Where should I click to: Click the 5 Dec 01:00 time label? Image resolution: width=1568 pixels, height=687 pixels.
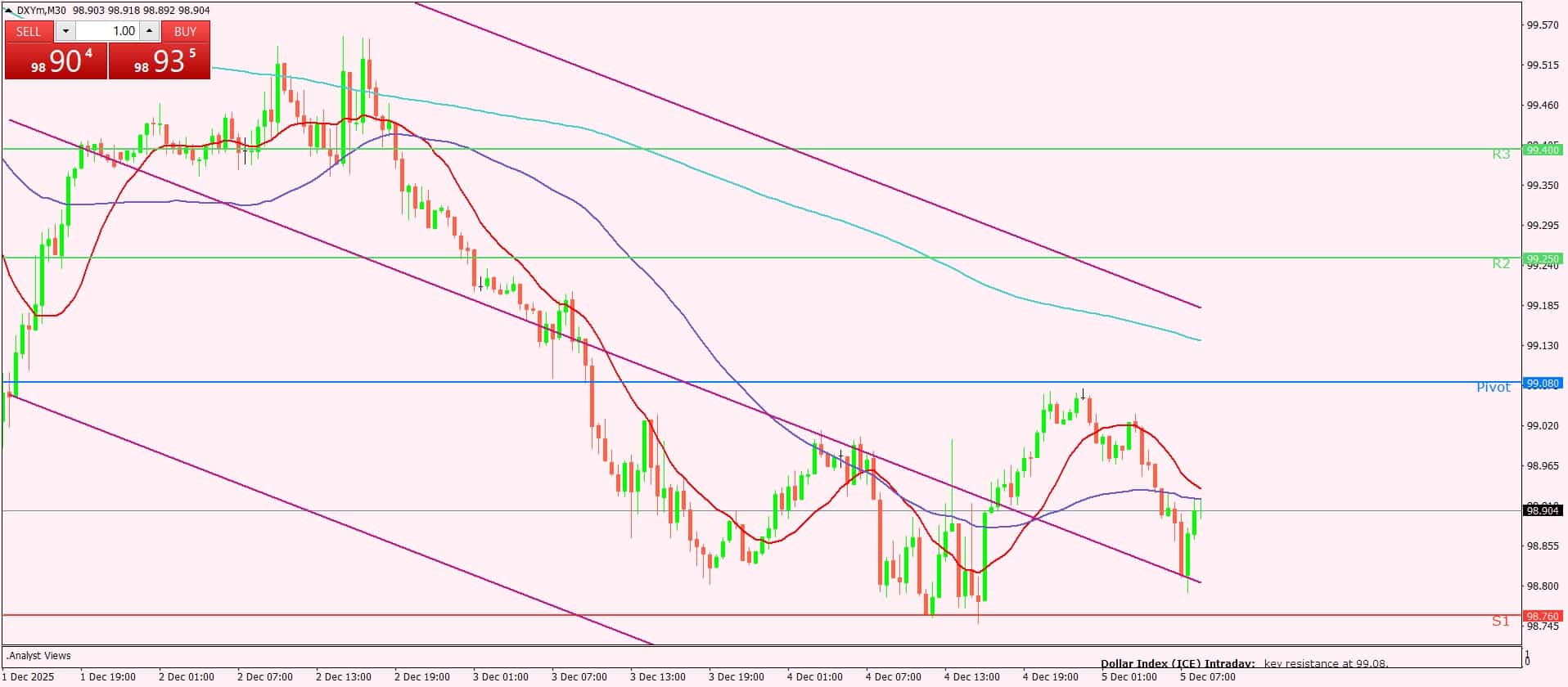1129,676
